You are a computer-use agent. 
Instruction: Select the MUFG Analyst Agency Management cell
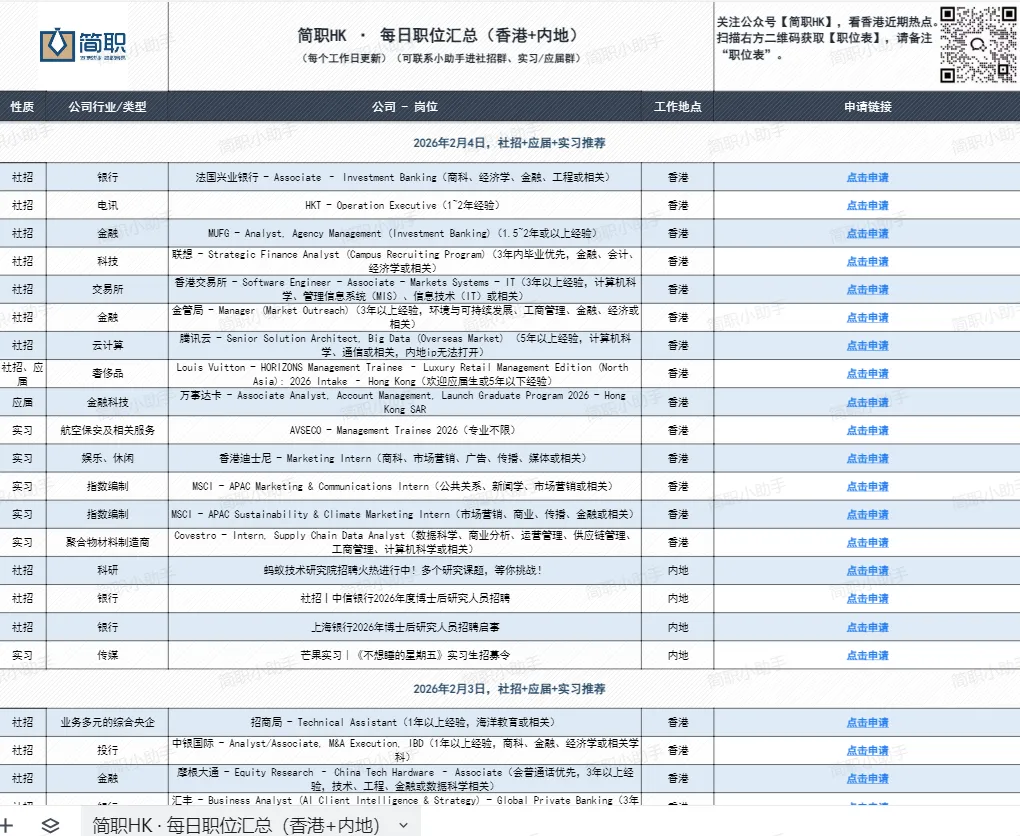pyautogui.click(x=405, y=233)
